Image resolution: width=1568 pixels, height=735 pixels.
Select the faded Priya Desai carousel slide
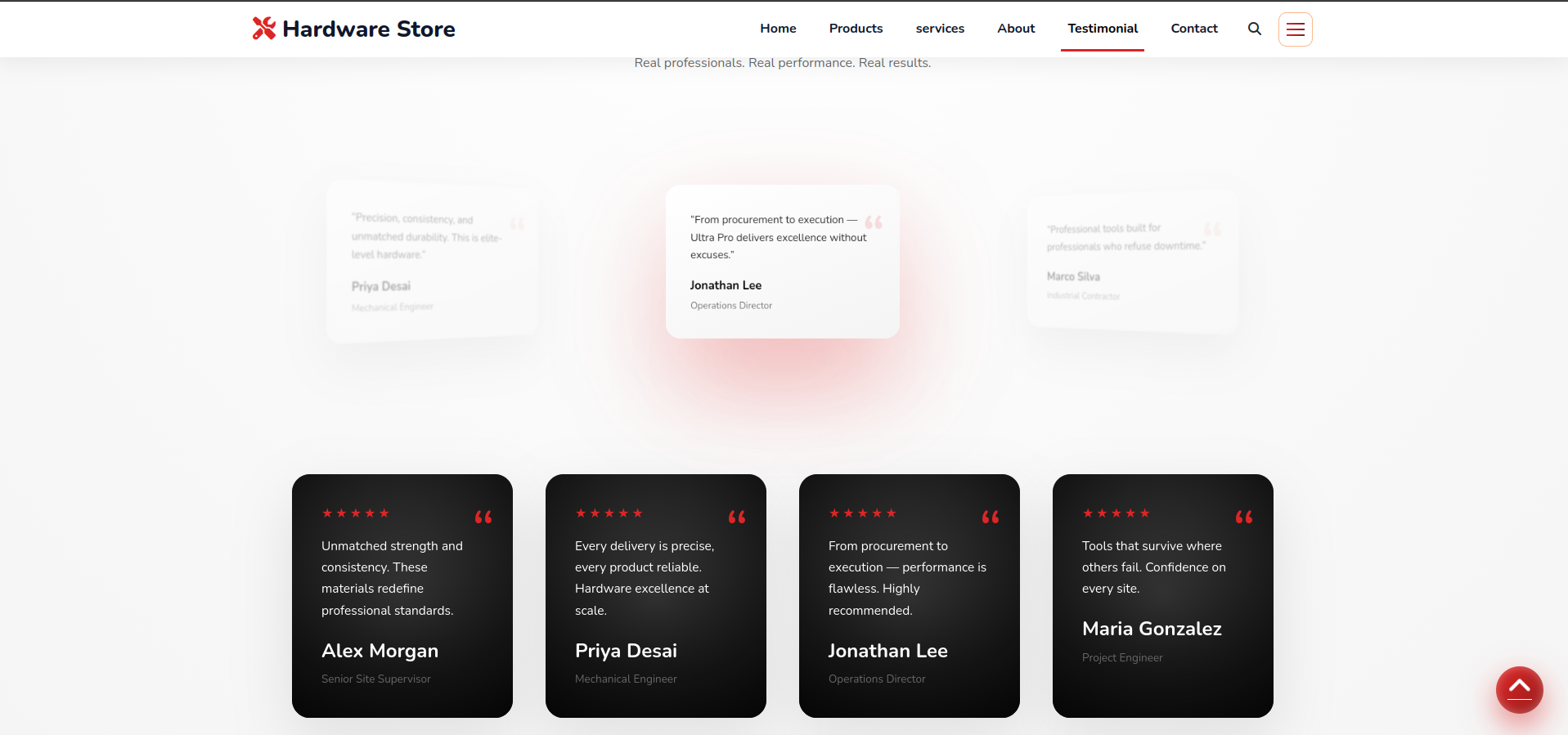(x=432, y=261)
